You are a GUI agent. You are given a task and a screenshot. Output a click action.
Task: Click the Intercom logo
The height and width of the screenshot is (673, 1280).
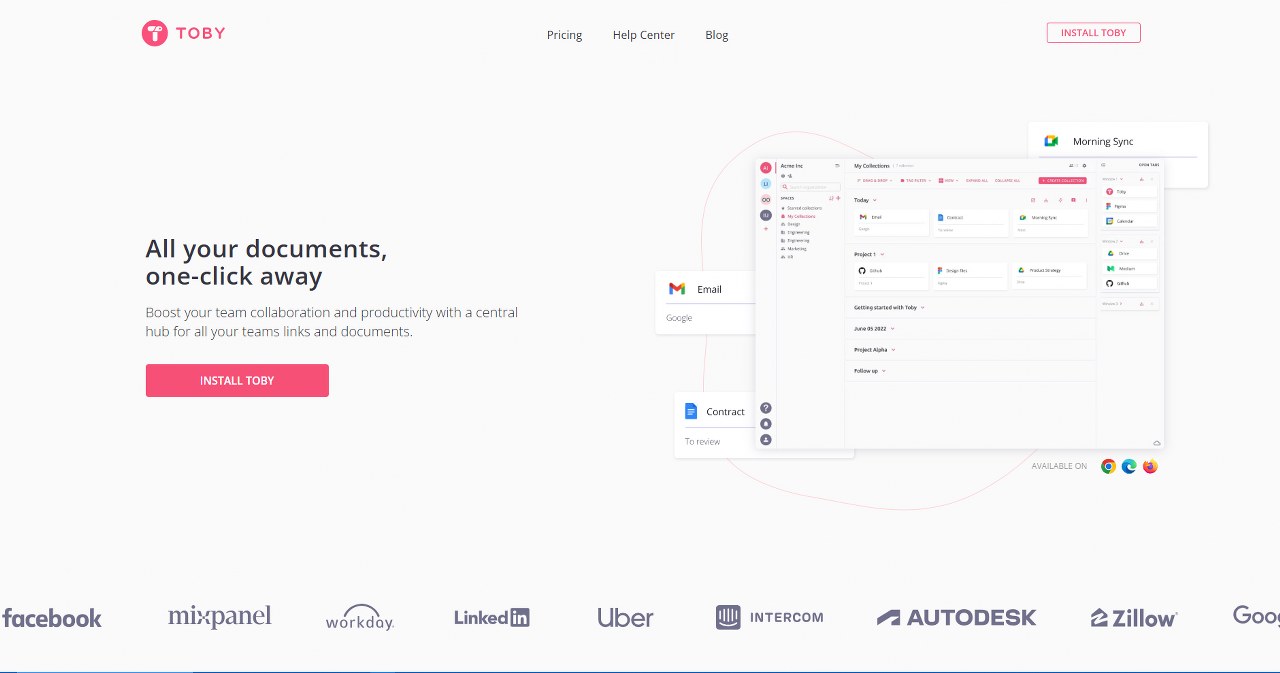pos(770,617)
